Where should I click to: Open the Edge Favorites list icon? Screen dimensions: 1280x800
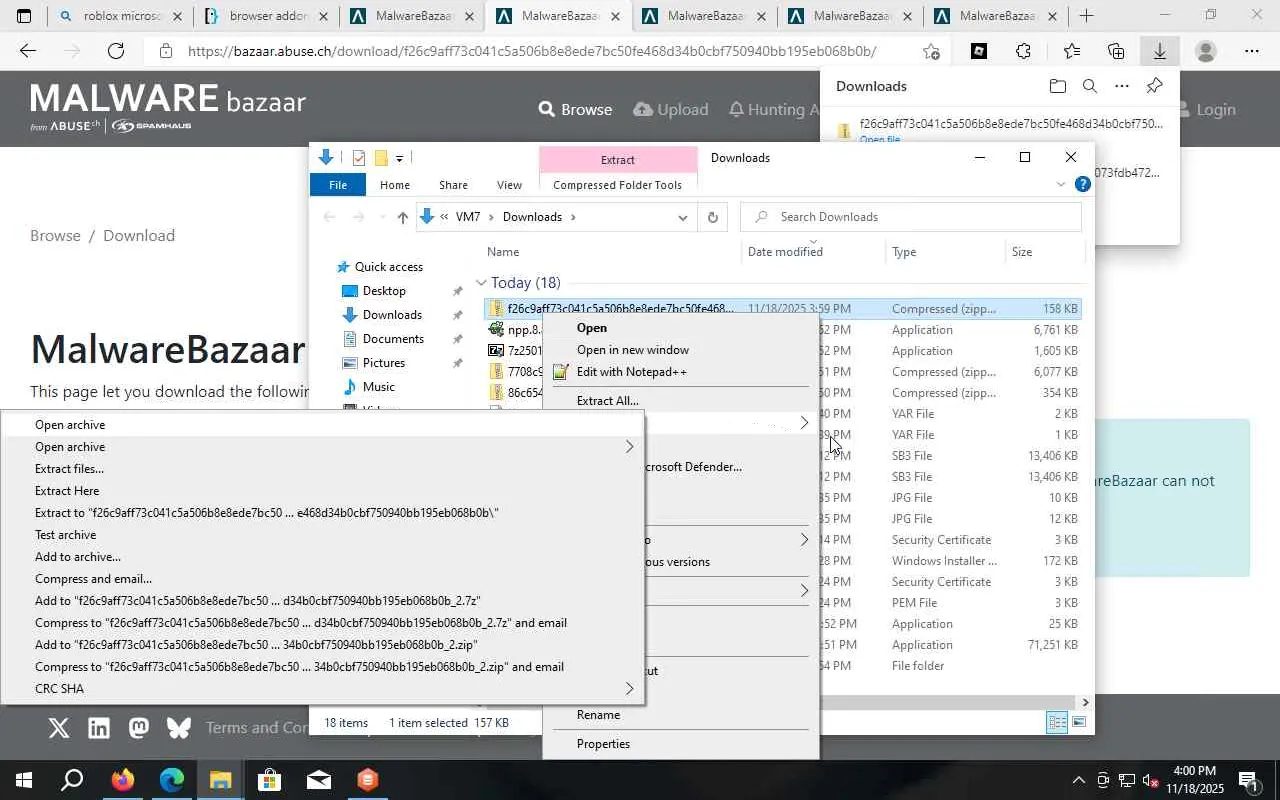(x=1071, y=51)
